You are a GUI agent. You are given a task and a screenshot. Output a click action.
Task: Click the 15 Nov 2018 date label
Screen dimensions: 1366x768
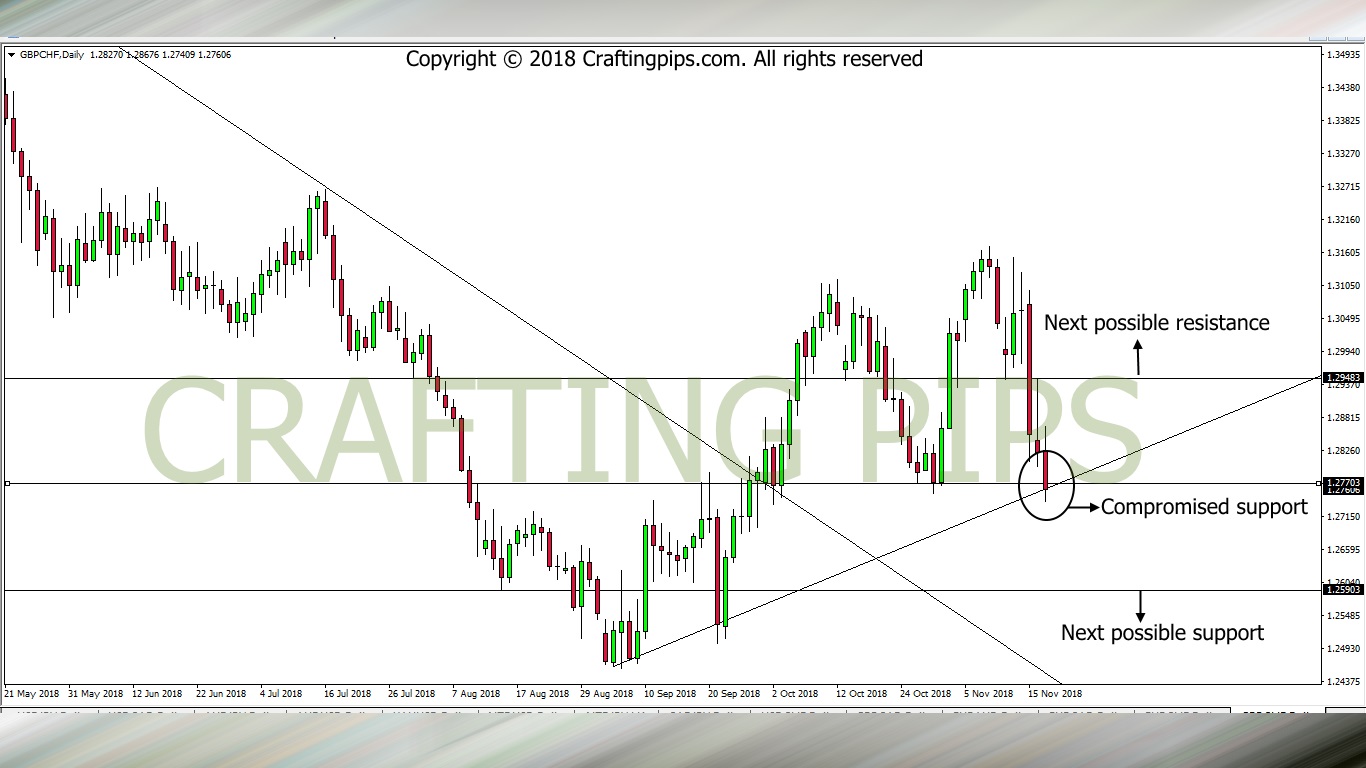(1055, 693)
